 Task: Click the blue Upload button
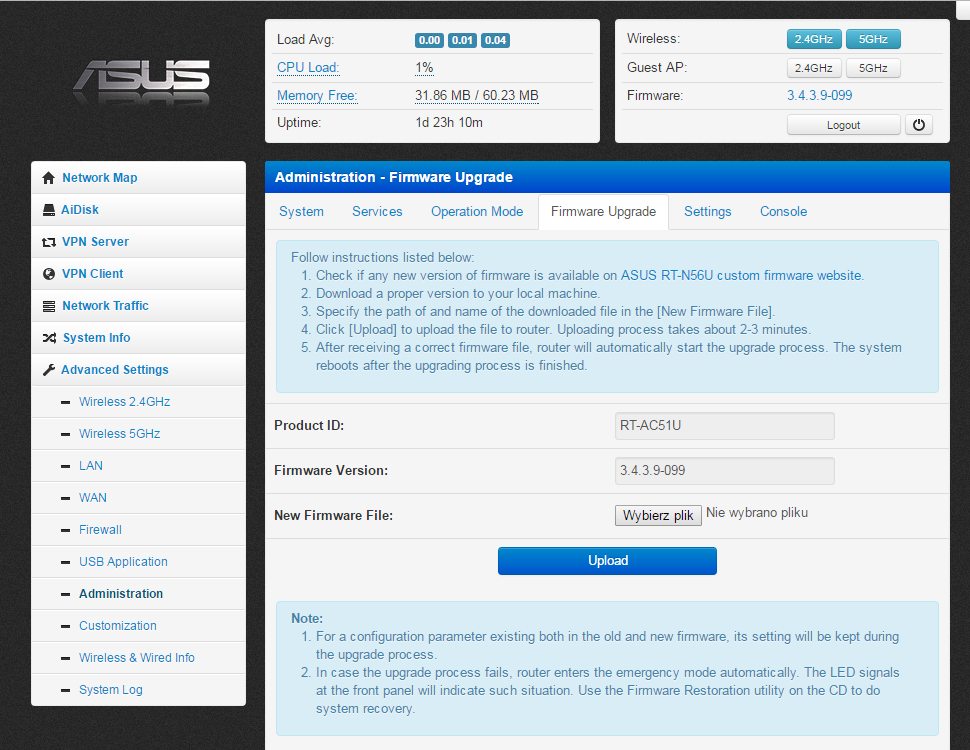(x=607, y=561)
